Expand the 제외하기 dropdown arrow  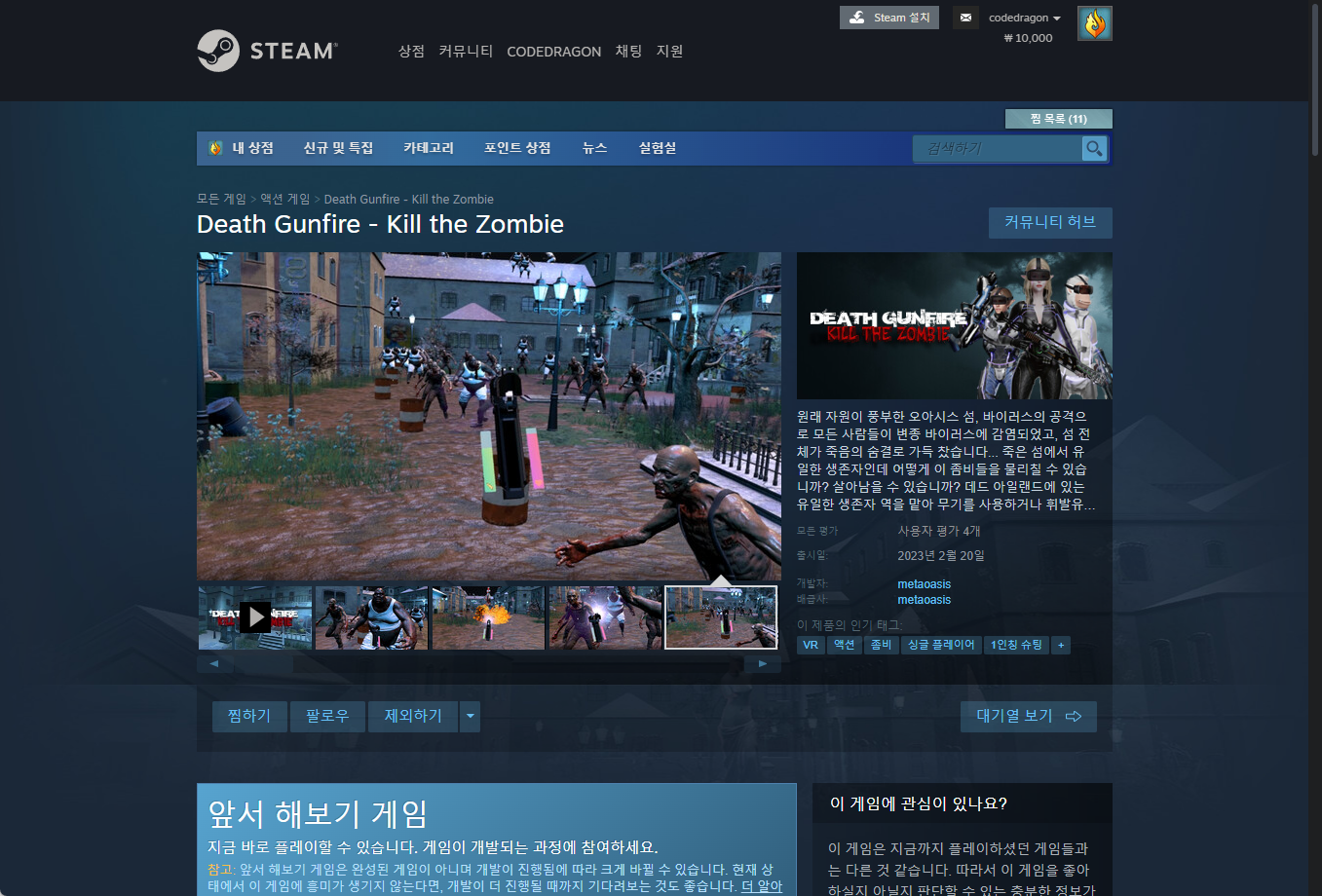click(470, 717)
